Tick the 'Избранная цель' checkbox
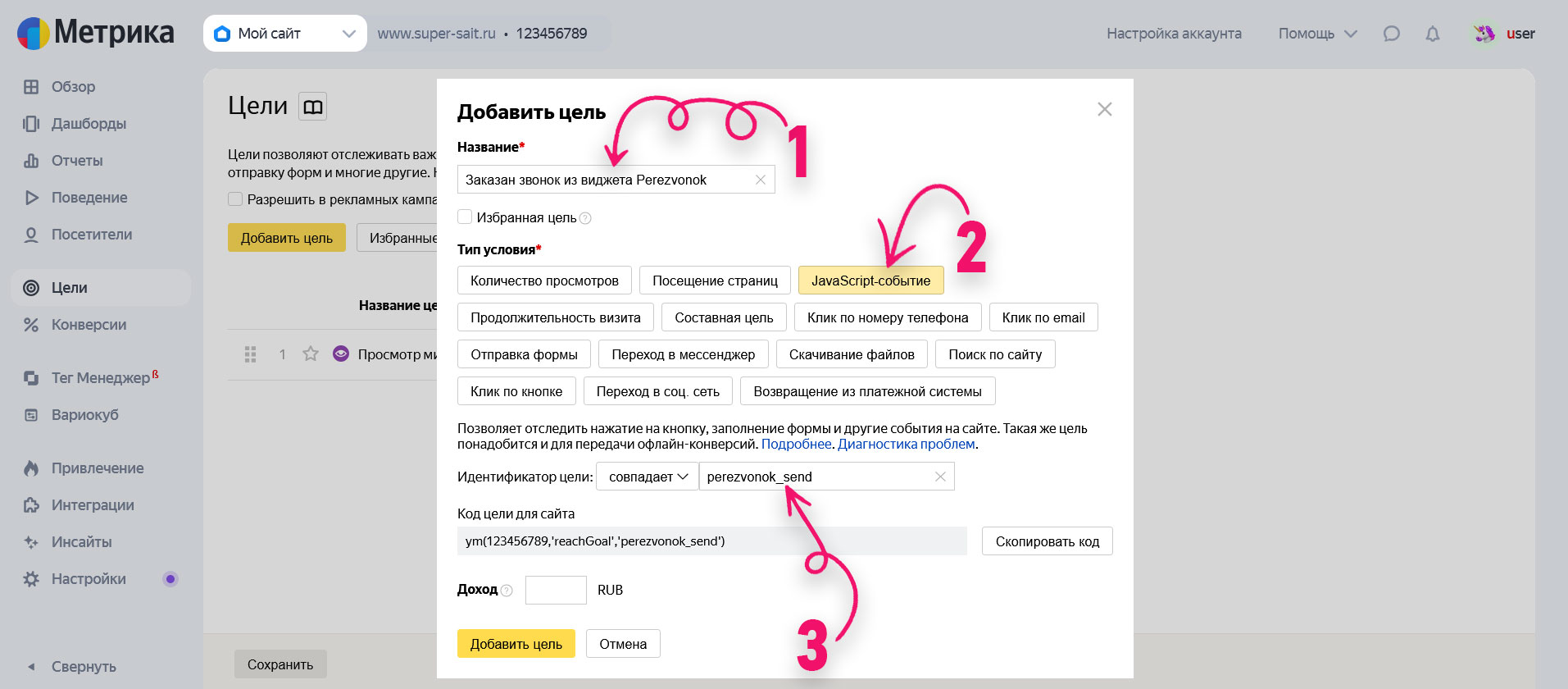1568x689 pixels. pos(465,217)
